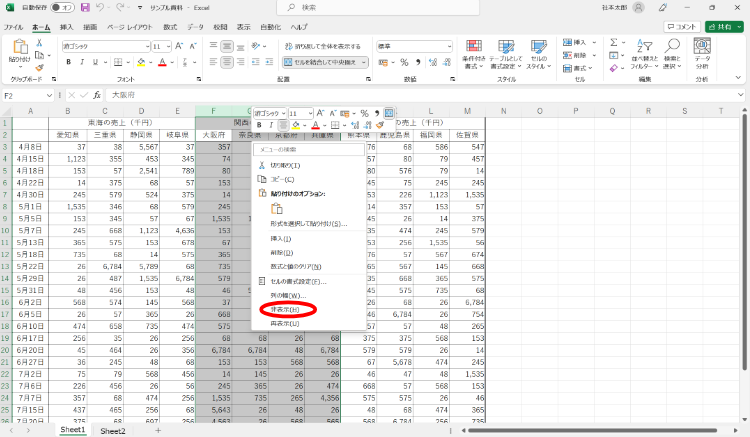750x437 pixels.
Task: Click the insert function fx icon
Action: [x=97, y=95]
